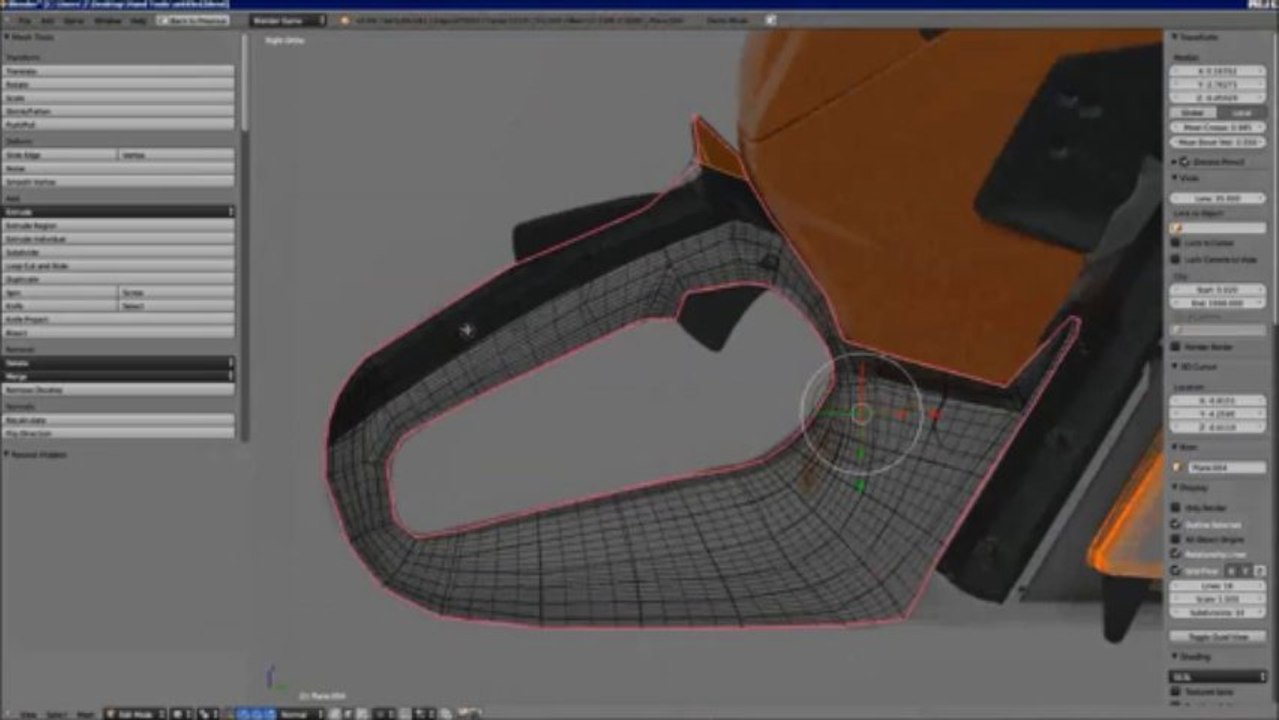Click the Subdivide button
This screenshot has width=1279, height=720.
[119, 253]
